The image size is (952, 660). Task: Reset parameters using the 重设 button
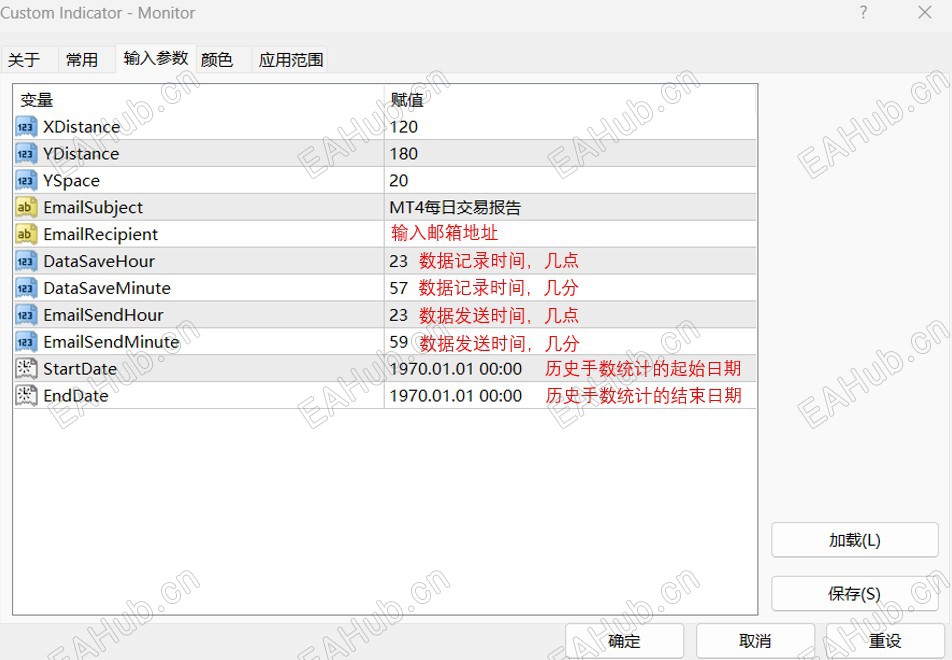coord(885,640)
